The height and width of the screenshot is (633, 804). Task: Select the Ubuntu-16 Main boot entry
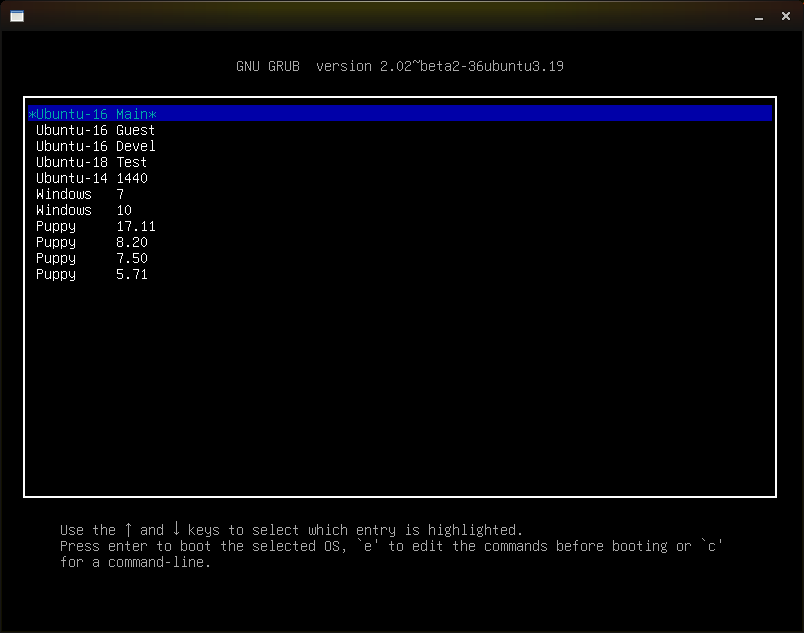pos(400,113)
